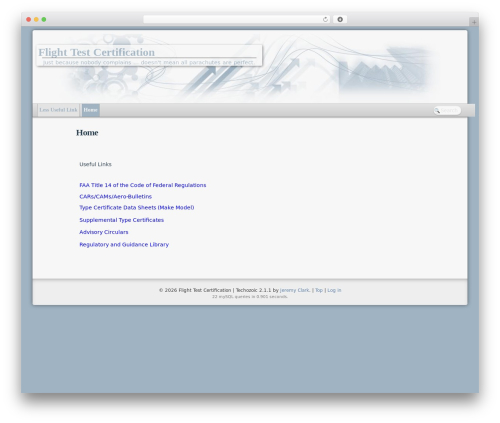
Task: Click the search magnifier icon
Action: pos(437,110)
